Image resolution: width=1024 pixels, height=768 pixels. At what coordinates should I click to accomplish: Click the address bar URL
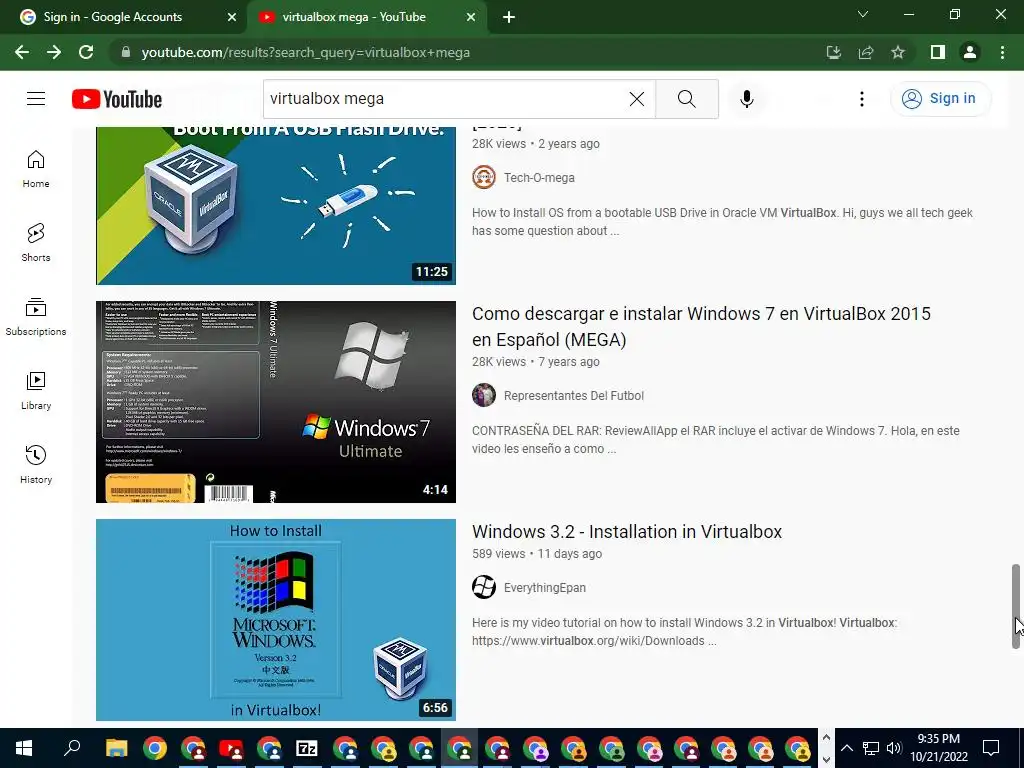306,52
